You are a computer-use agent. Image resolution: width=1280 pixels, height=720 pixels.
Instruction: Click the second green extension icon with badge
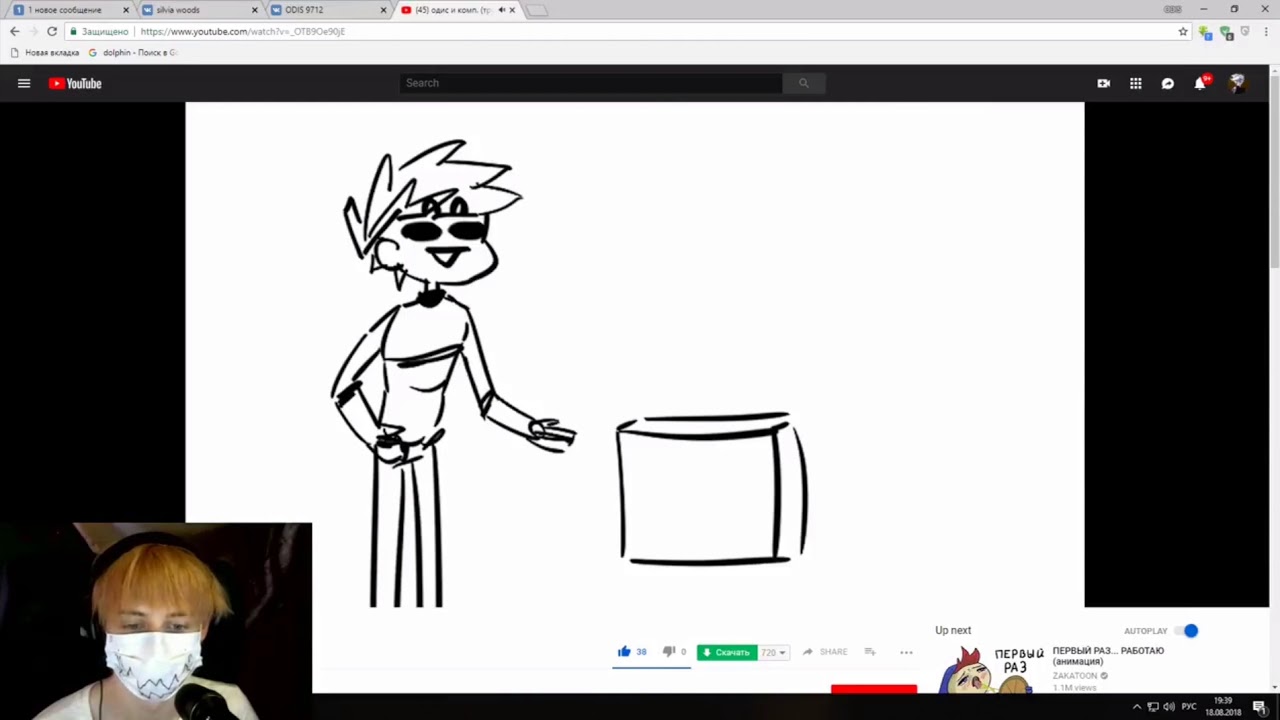pos(1226,32)
